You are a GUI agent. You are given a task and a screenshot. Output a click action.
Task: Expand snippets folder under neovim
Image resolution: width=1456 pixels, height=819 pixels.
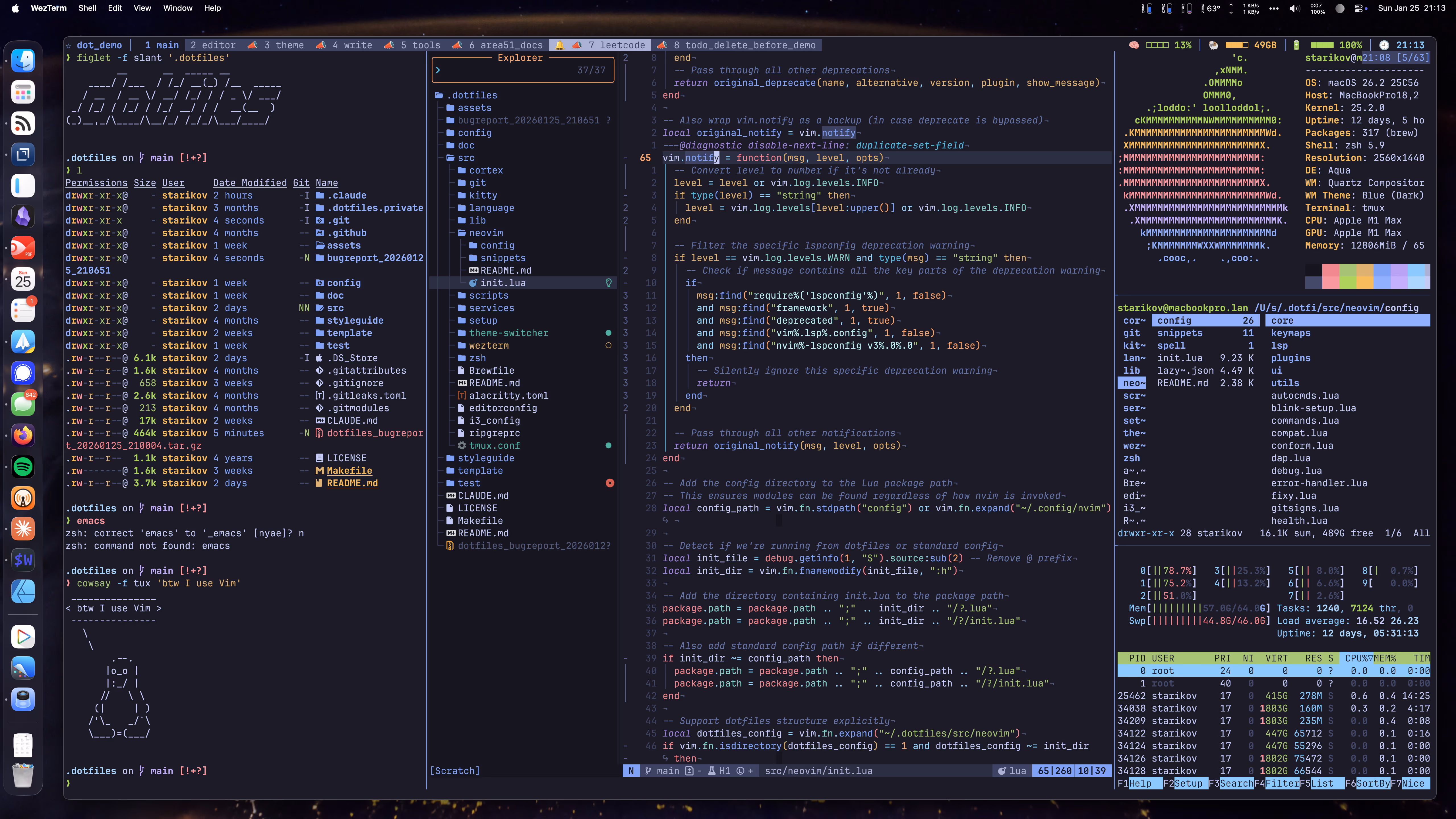click(497, 258)
